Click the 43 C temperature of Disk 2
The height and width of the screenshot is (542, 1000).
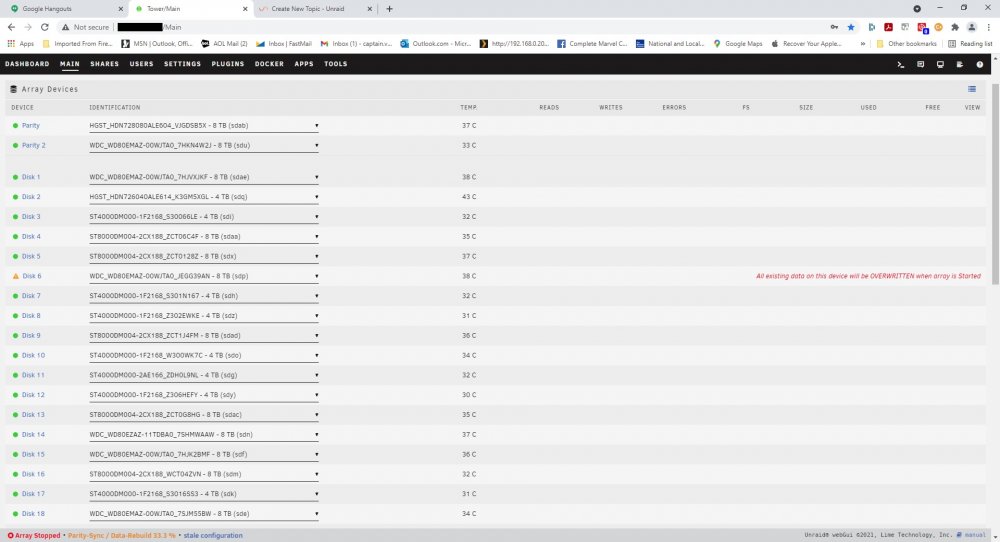(469, 197)
